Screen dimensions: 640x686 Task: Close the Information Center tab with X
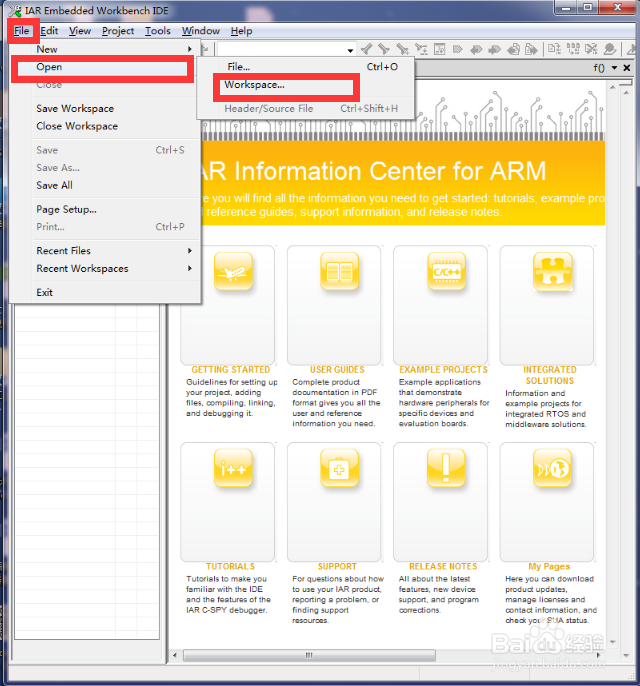[627, 68]
